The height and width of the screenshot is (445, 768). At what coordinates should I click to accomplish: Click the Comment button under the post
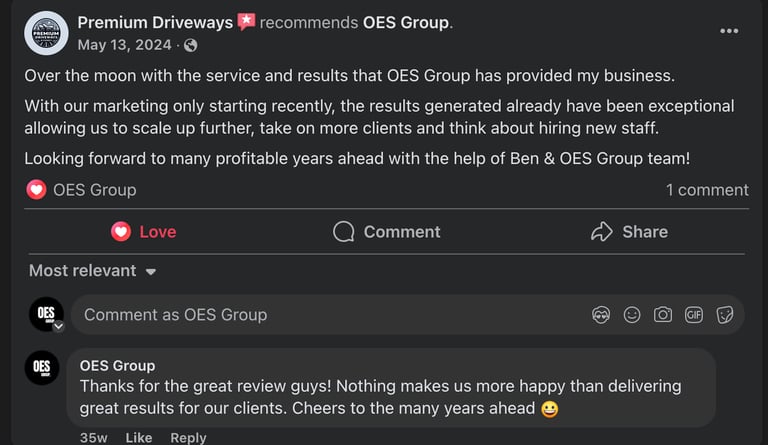point(387,232)
